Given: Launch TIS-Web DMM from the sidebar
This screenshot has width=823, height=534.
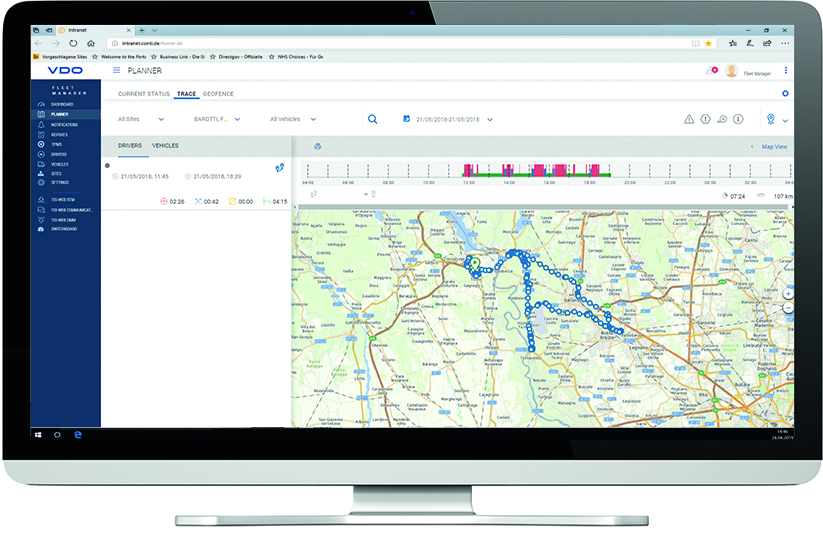Looking at the screenshot, I should coord(62,220).
